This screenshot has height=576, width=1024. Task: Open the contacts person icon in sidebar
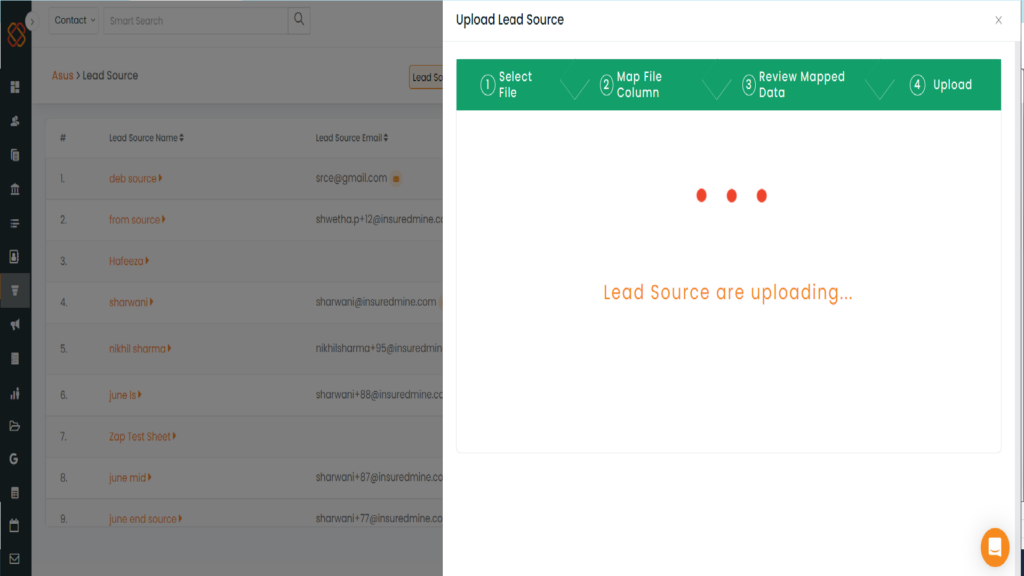coord(15,121)
